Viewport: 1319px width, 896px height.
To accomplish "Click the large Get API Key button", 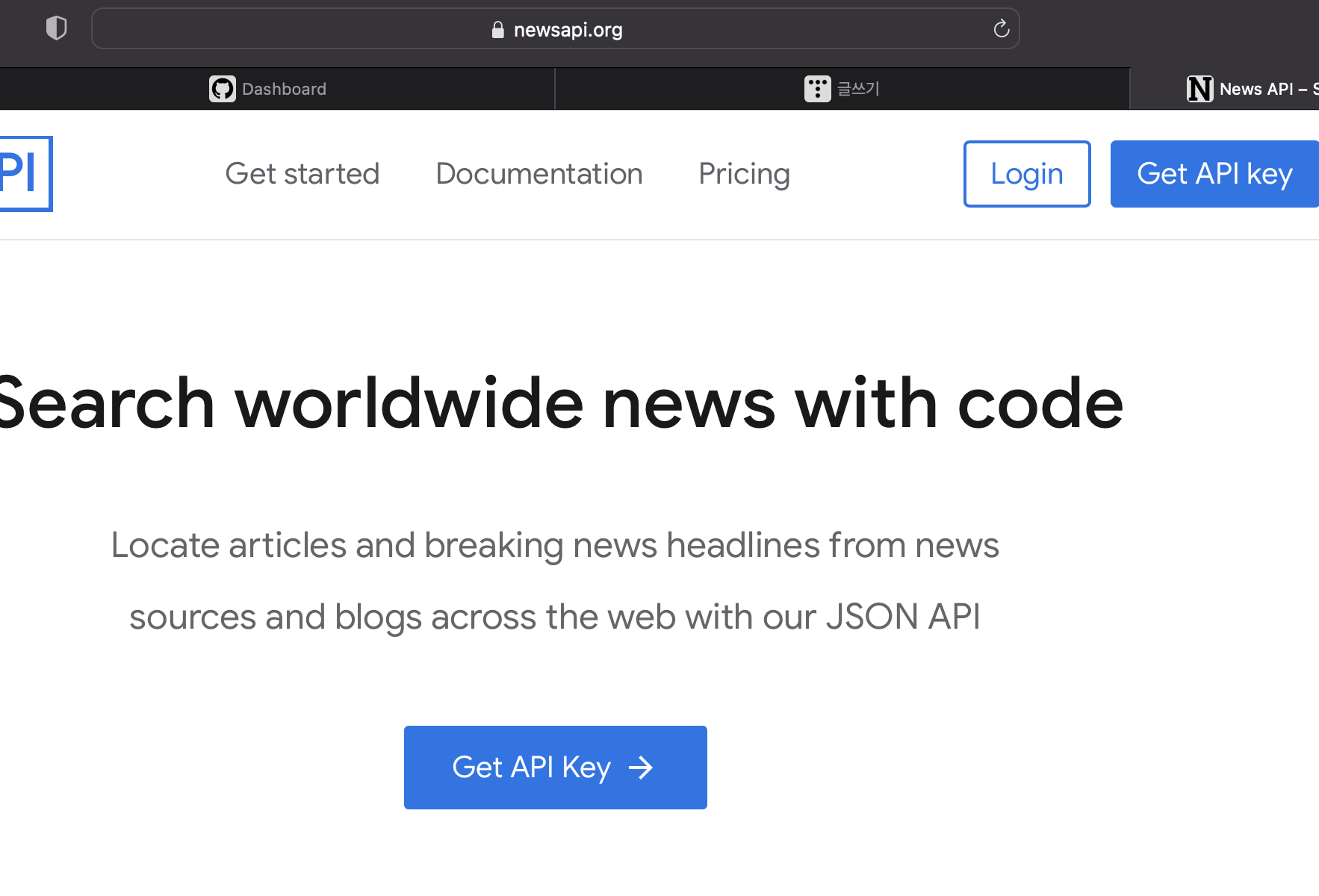I will pyautogui.click(x=556, y=768).
